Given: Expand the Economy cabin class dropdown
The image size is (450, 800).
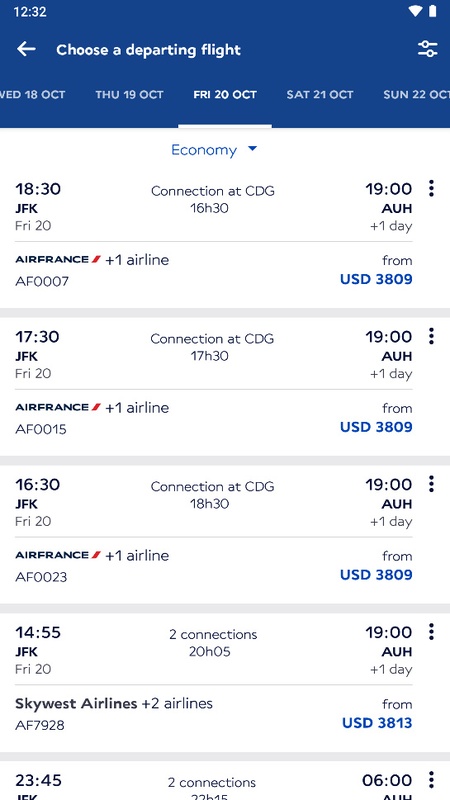Looking at the screenshot, I should (x=214, y=150).
